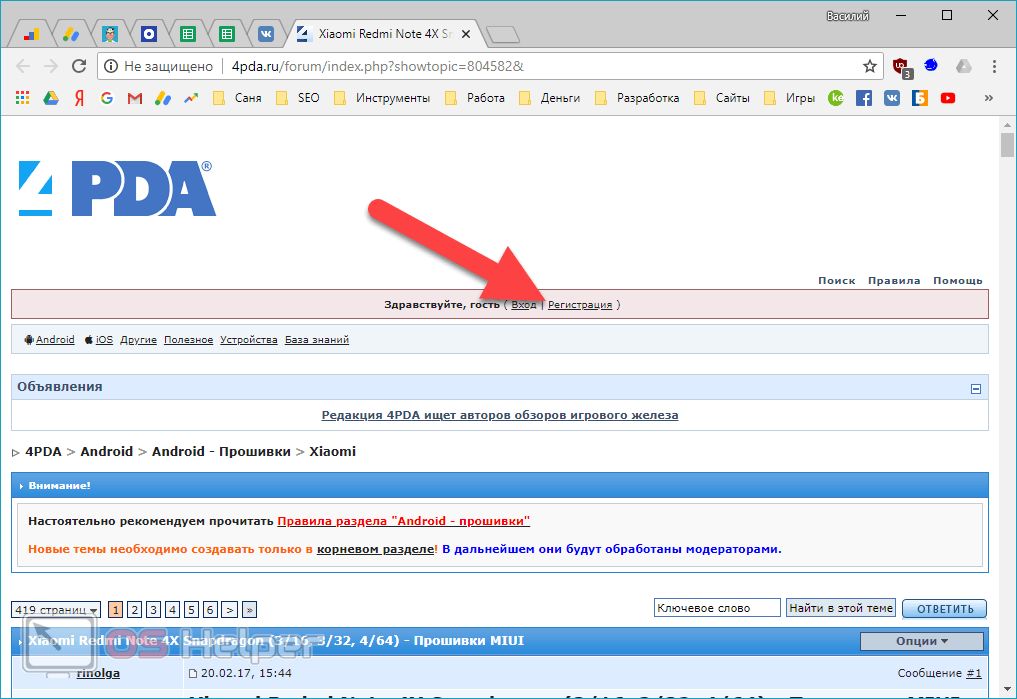Click the address bar URL 4pda.ru
The width and height of the screenshot is (1017, 699).
tap(377, 66)
